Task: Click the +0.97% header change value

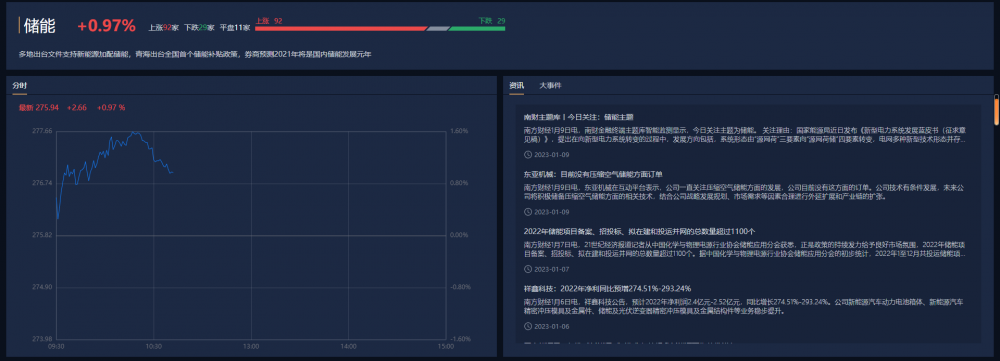Action: (x=107, y=26)
